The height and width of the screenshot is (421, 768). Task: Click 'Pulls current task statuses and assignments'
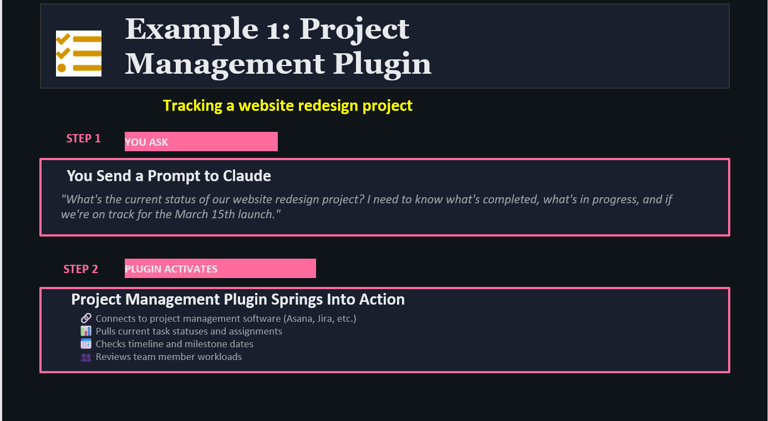pos(188,331)
